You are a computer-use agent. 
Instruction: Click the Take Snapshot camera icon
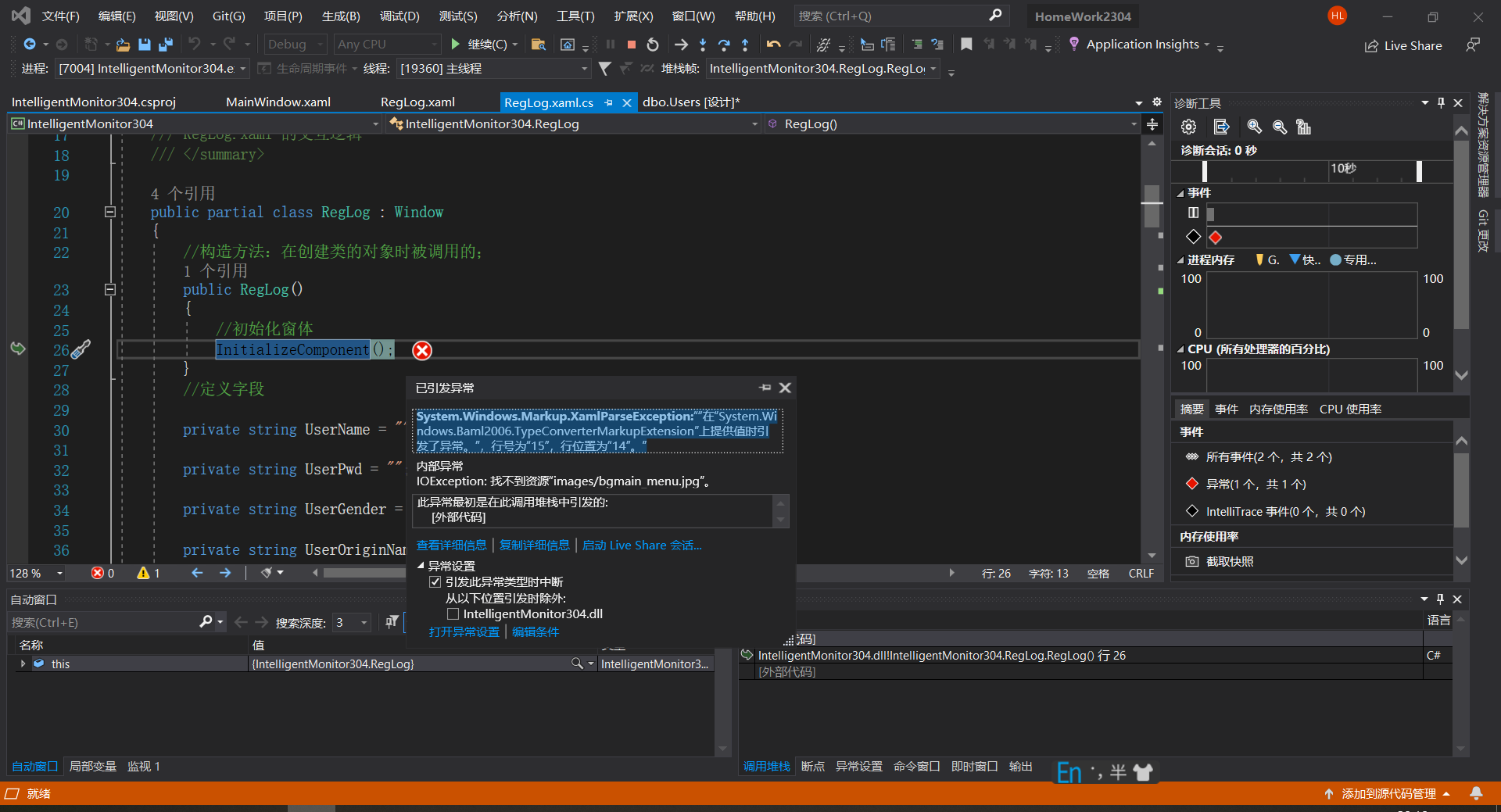click(1192, 561)
